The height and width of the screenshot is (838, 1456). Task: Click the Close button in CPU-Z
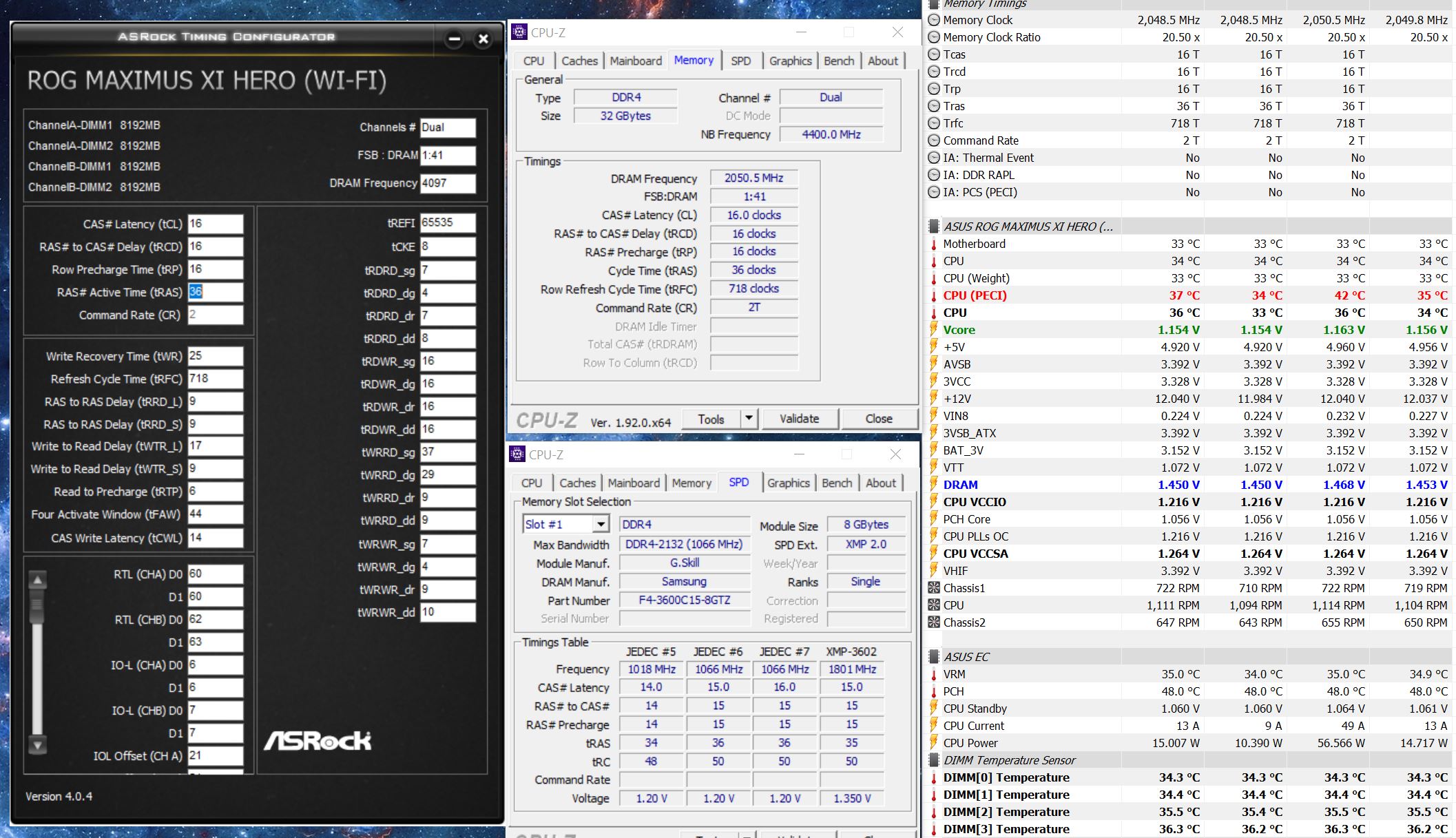click(880, 419)
